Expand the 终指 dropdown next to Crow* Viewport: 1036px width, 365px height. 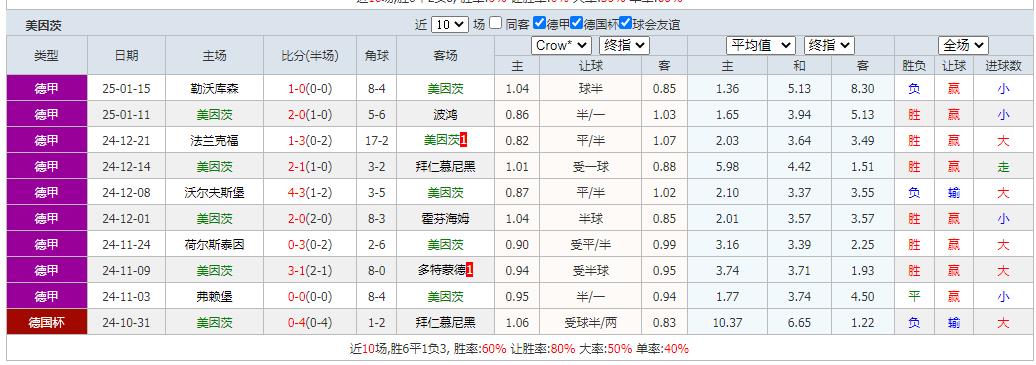point(624,46)
